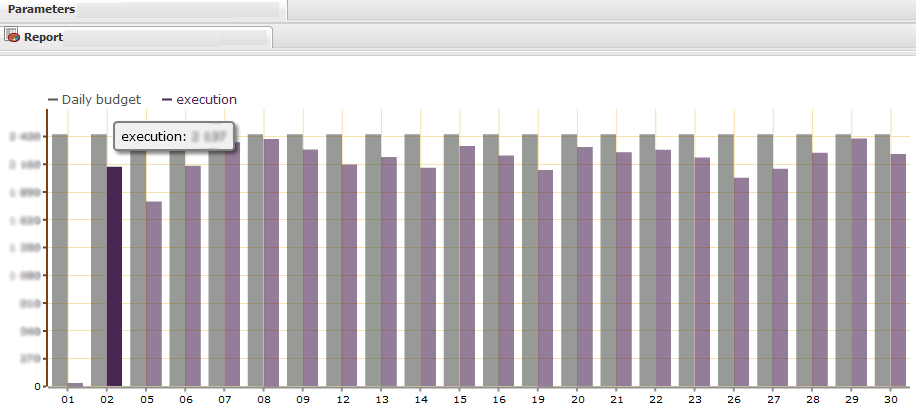This screenshot has width=916, height=417.
Task: Click the Daily budget bar for day 14
Action: 412,260
